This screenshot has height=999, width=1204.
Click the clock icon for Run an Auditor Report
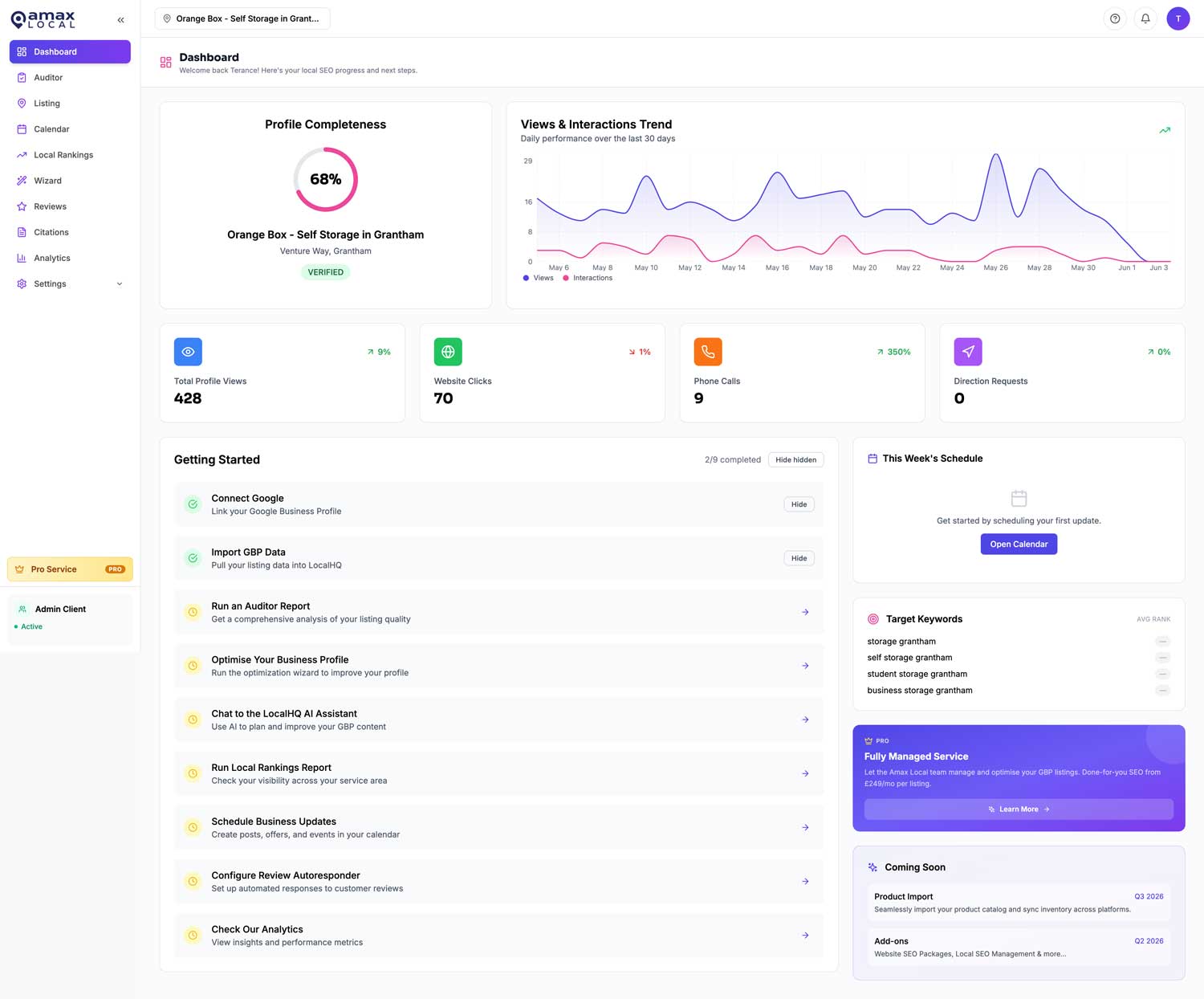(193, 612)
